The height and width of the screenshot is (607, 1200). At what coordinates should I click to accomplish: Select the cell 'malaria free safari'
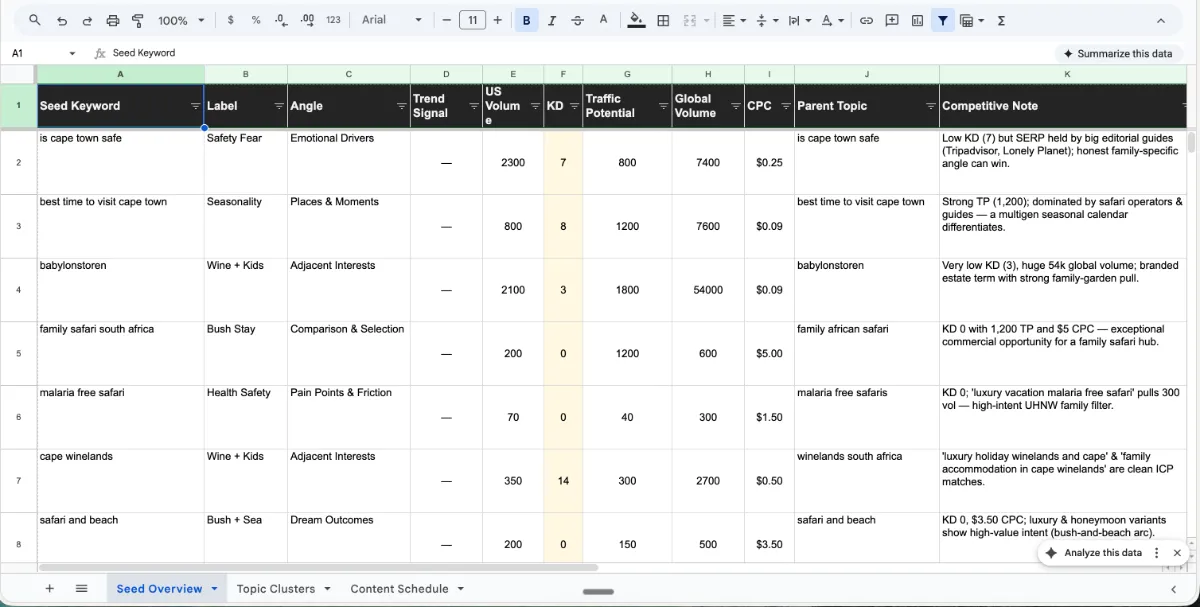120,417
